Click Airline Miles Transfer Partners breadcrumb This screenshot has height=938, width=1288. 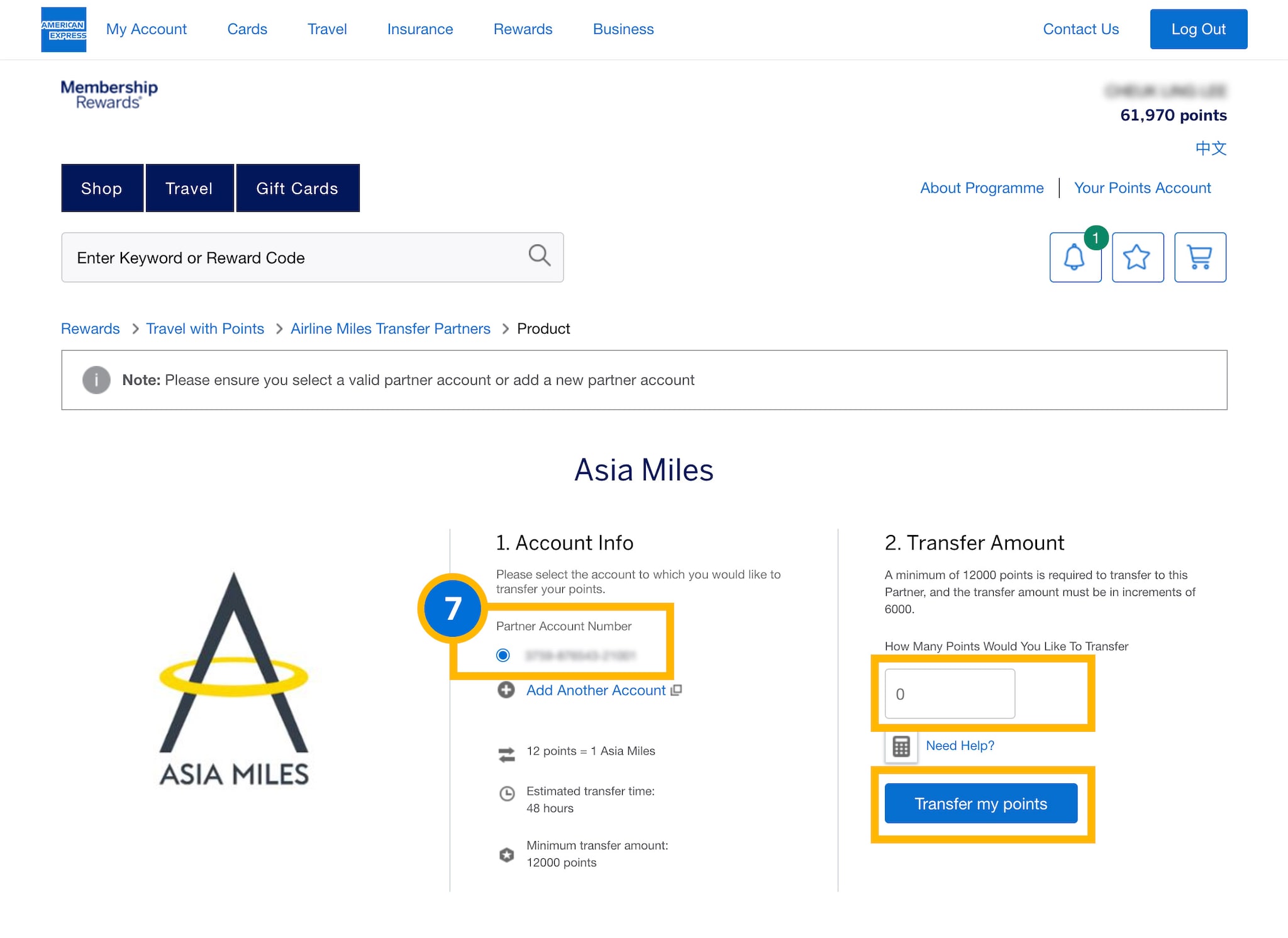coord(390,329)
